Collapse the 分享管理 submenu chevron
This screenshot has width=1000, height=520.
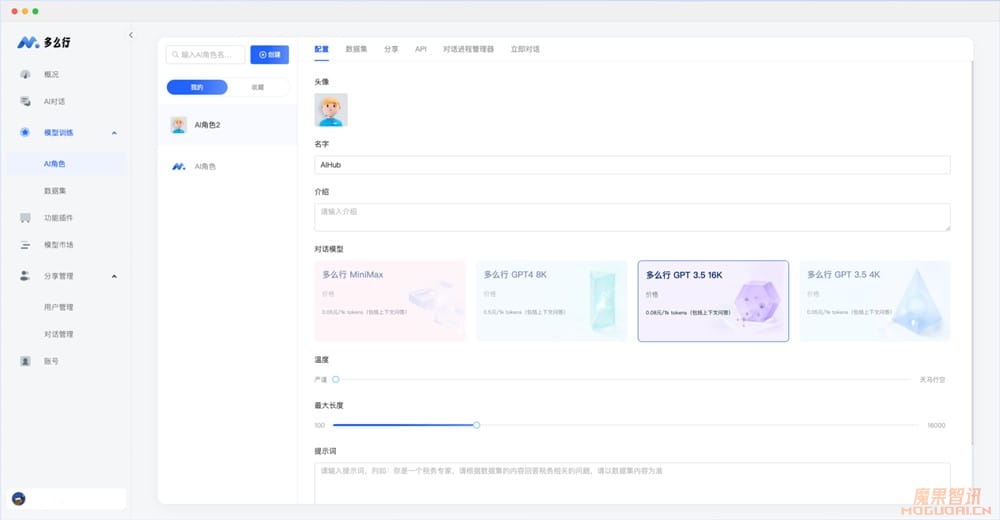coord(114,276)
